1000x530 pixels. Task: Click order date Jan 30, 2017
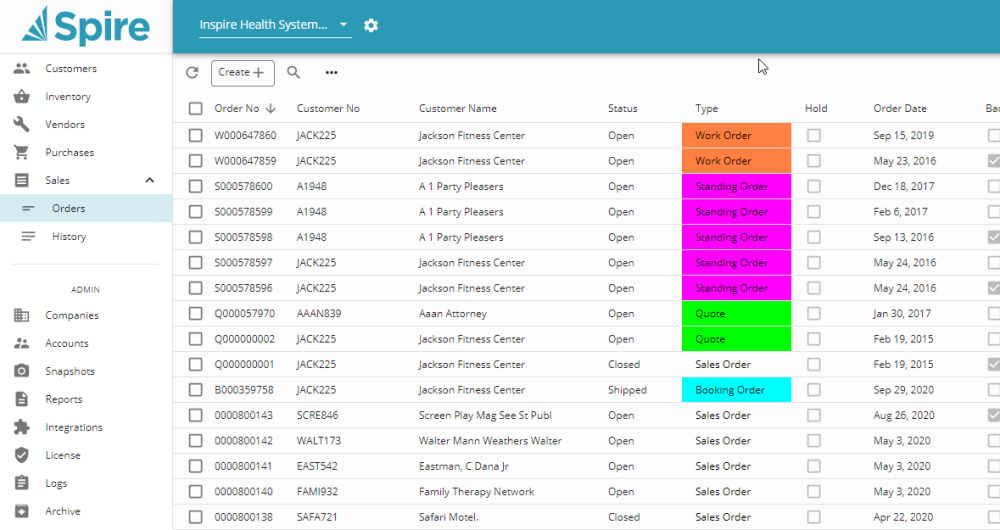tap(902, 314)
